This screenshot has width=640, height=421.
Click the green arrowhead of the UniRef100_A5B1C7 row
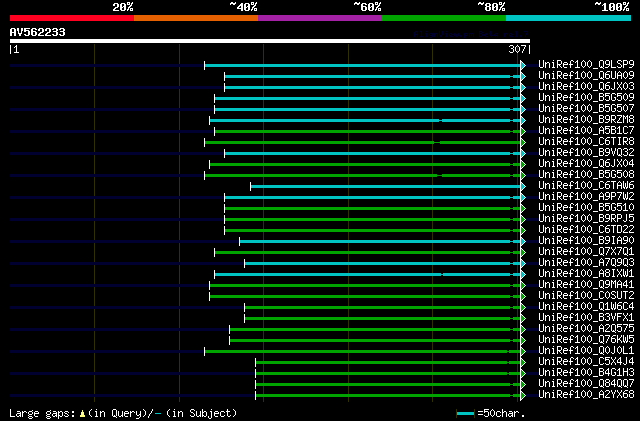point(523,131)
